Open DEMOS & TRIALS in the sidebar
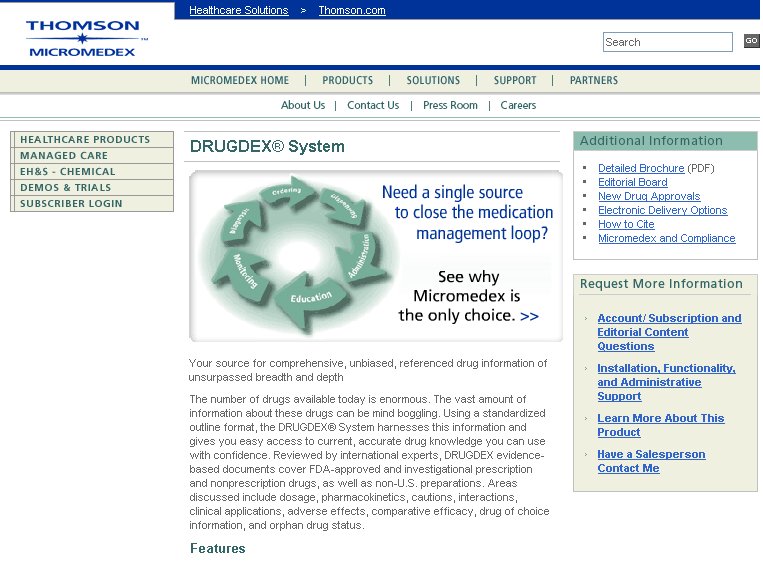The height and width of the screenshot is (561, 763). pyautogui.click(x=92, y=188)
